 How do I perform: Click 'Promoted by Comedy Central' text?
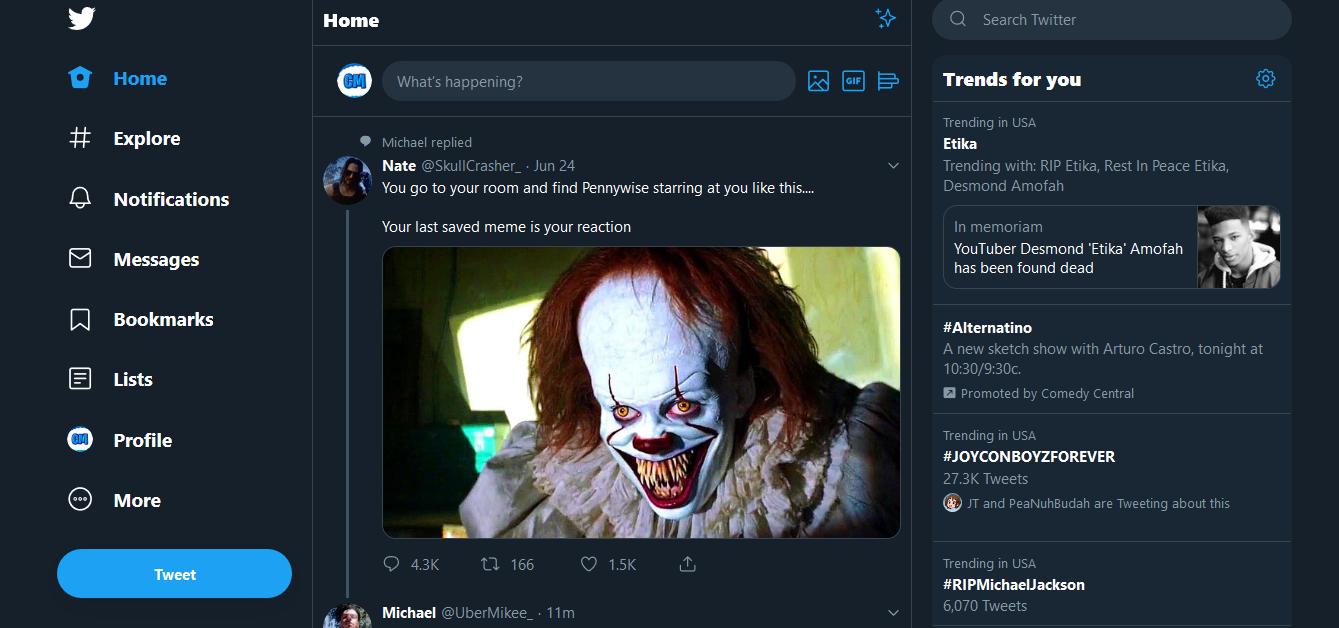(1047, 393)
